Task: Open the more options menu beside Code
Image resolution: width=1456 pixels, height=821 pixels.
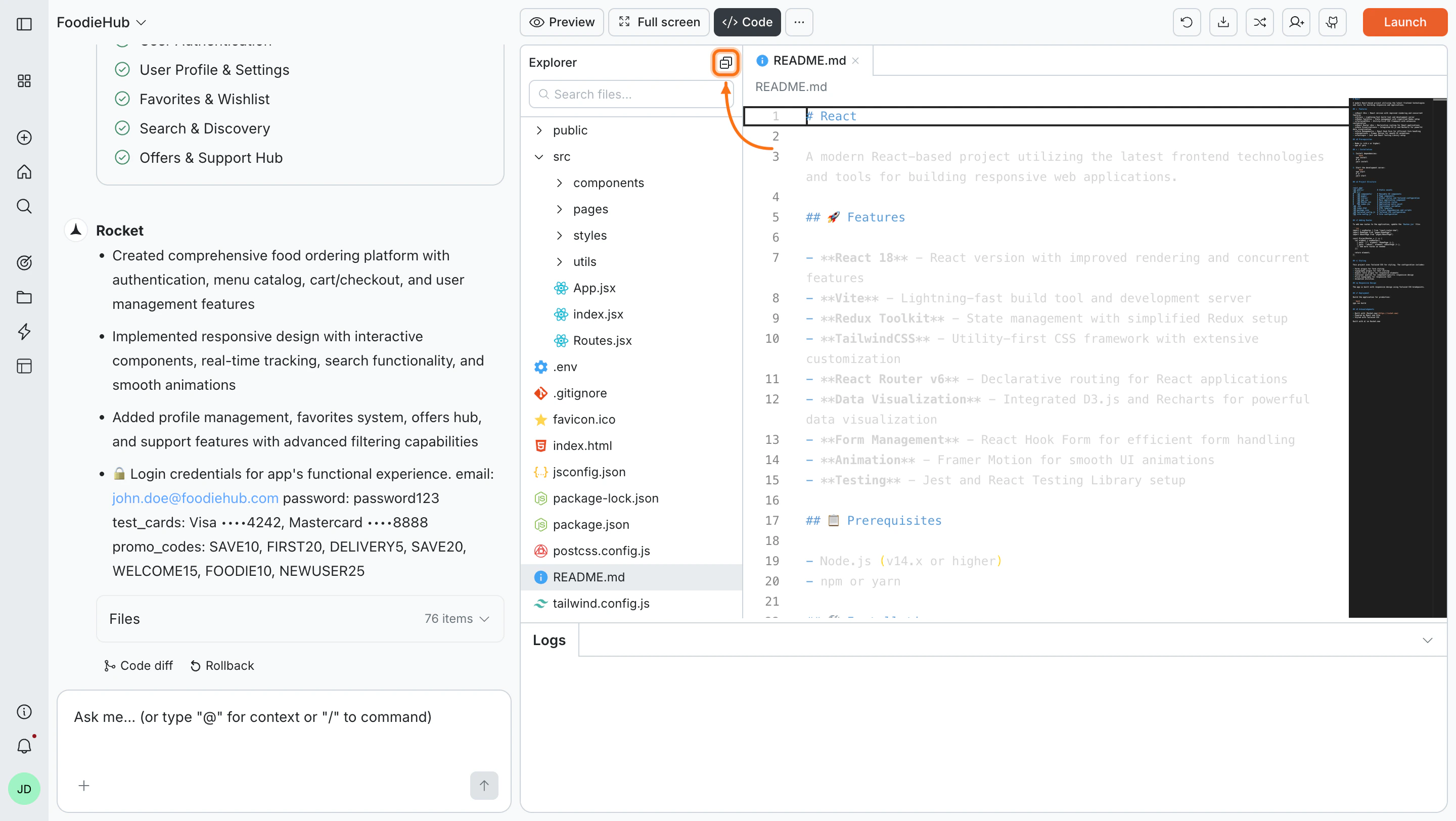Action: click(x=799, y=22)
